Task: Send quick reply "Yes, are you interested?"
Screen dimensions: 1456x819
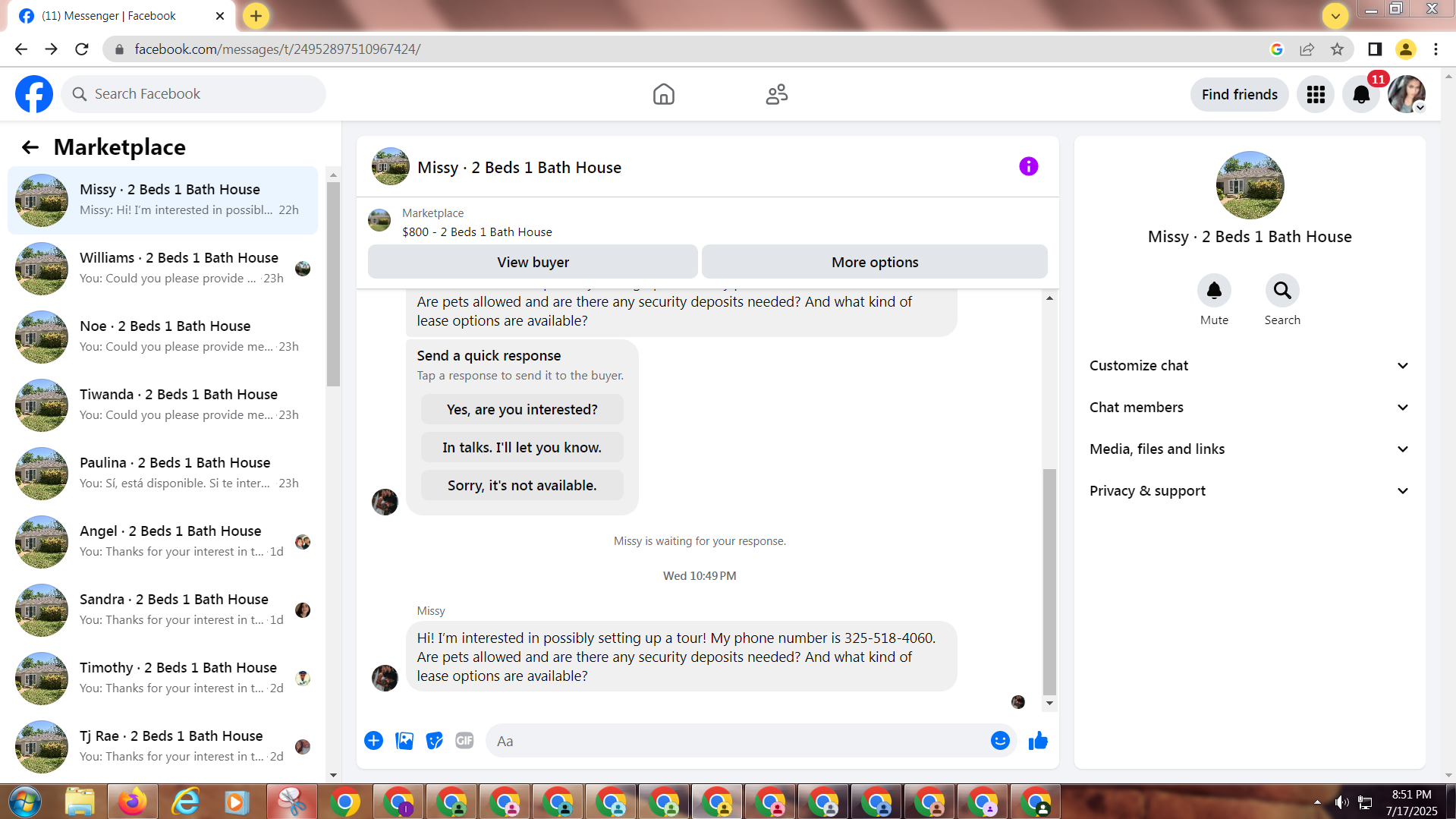Action: click(522, 410)
